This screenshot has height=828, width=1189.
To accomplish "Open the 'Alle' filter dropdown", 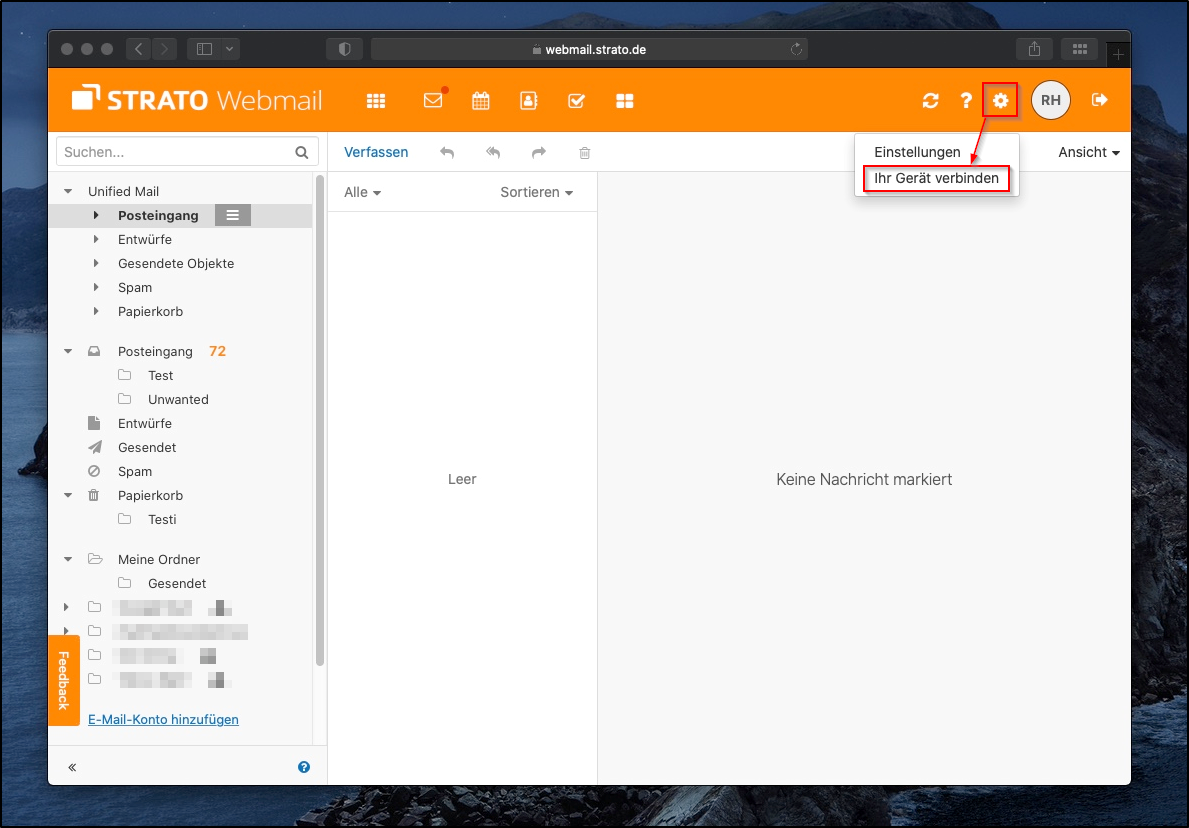I will point(362,192).
